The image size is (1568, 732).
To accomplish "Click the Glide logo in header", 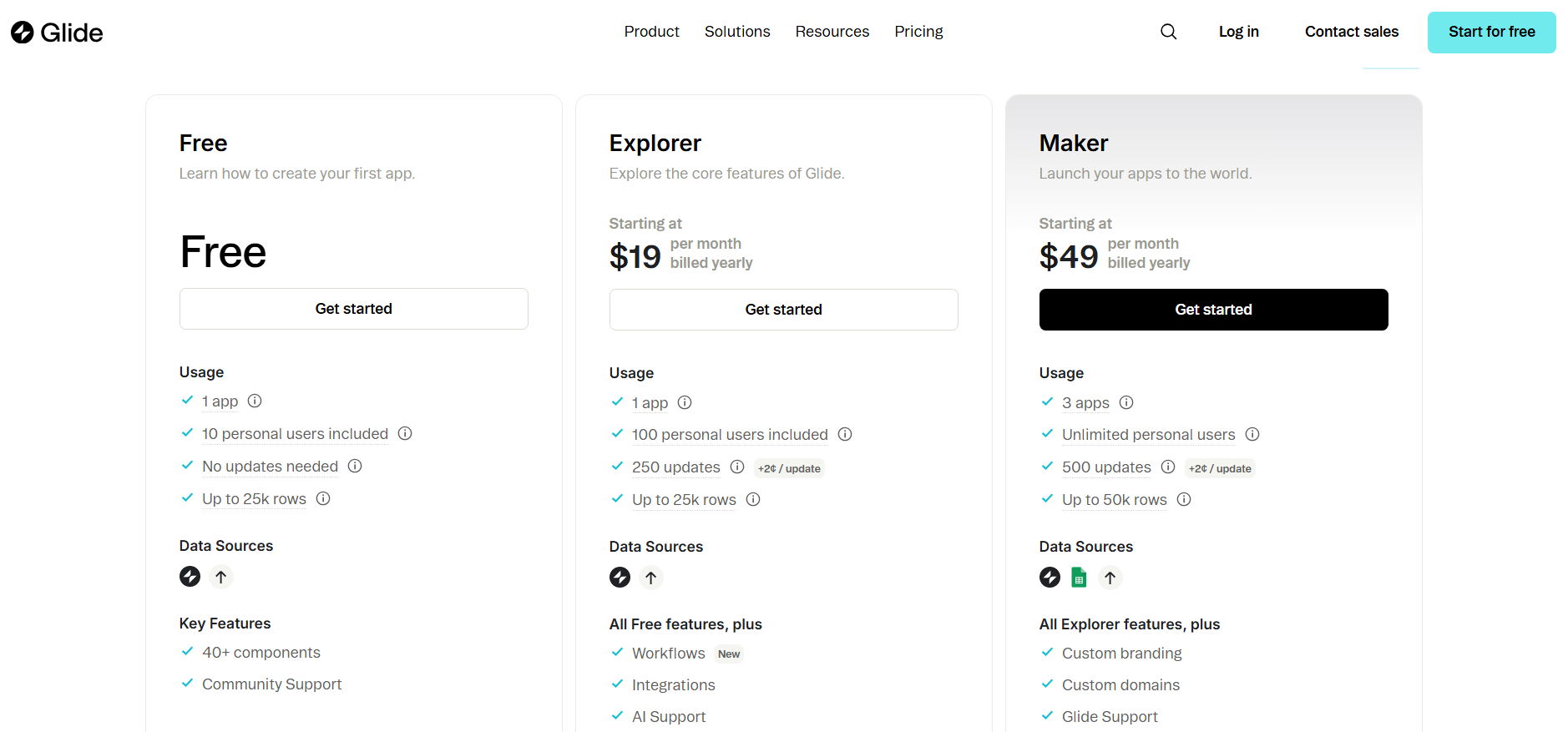I will click(x=57, y=33).
